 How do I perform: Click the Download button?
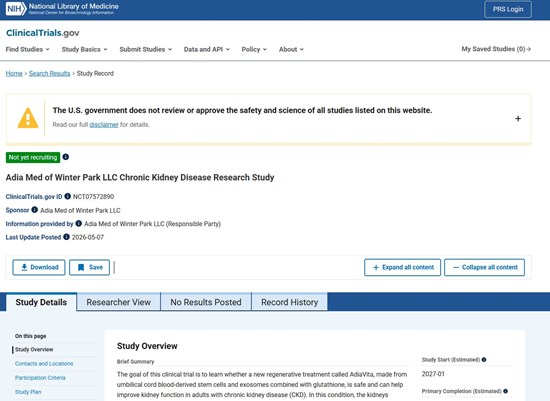coord(39,267)
